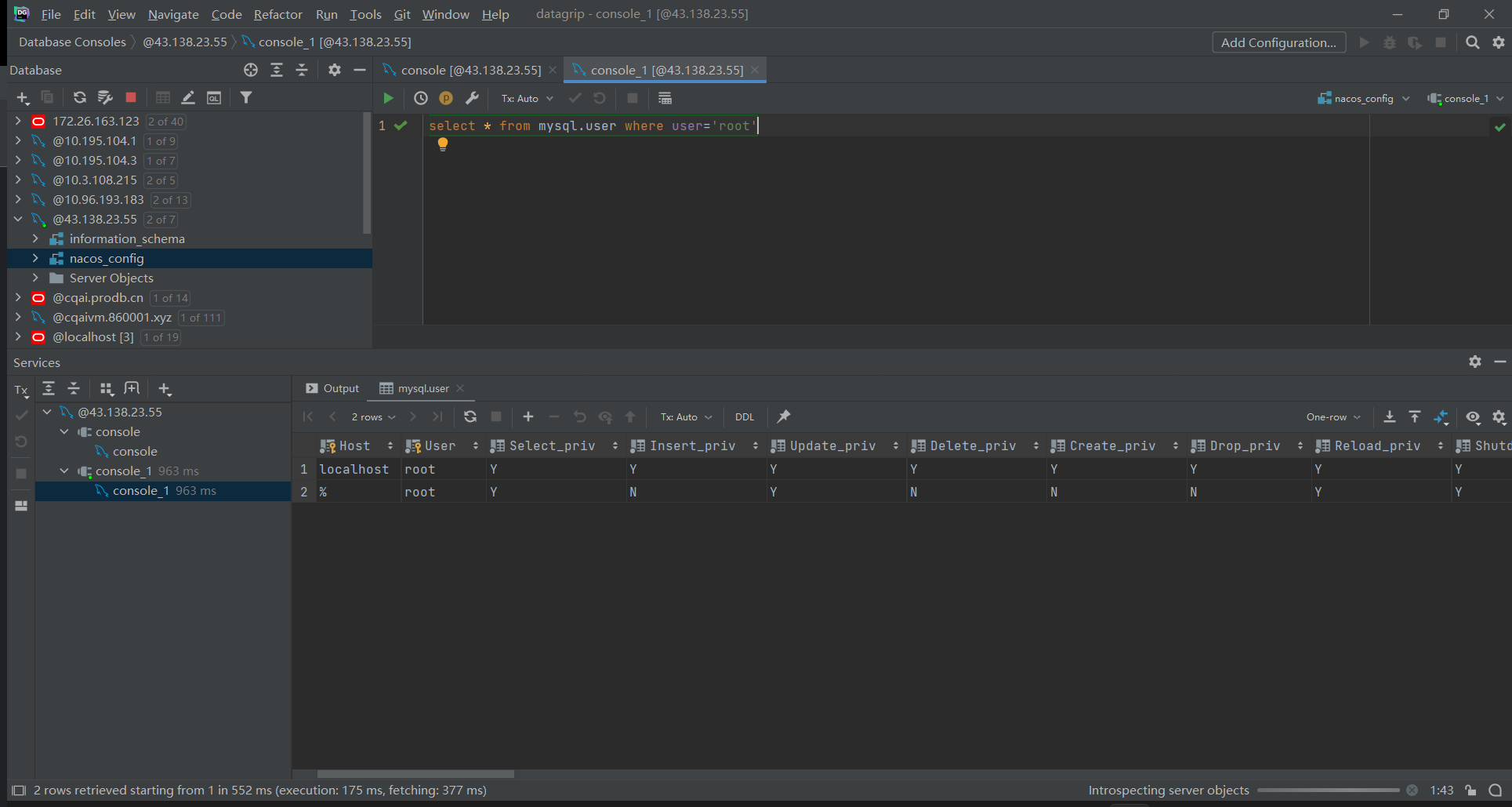The image size is (1512, 807).
Task: Open query history clock icon
Action: pyautogui.click(x=421, y=98)
